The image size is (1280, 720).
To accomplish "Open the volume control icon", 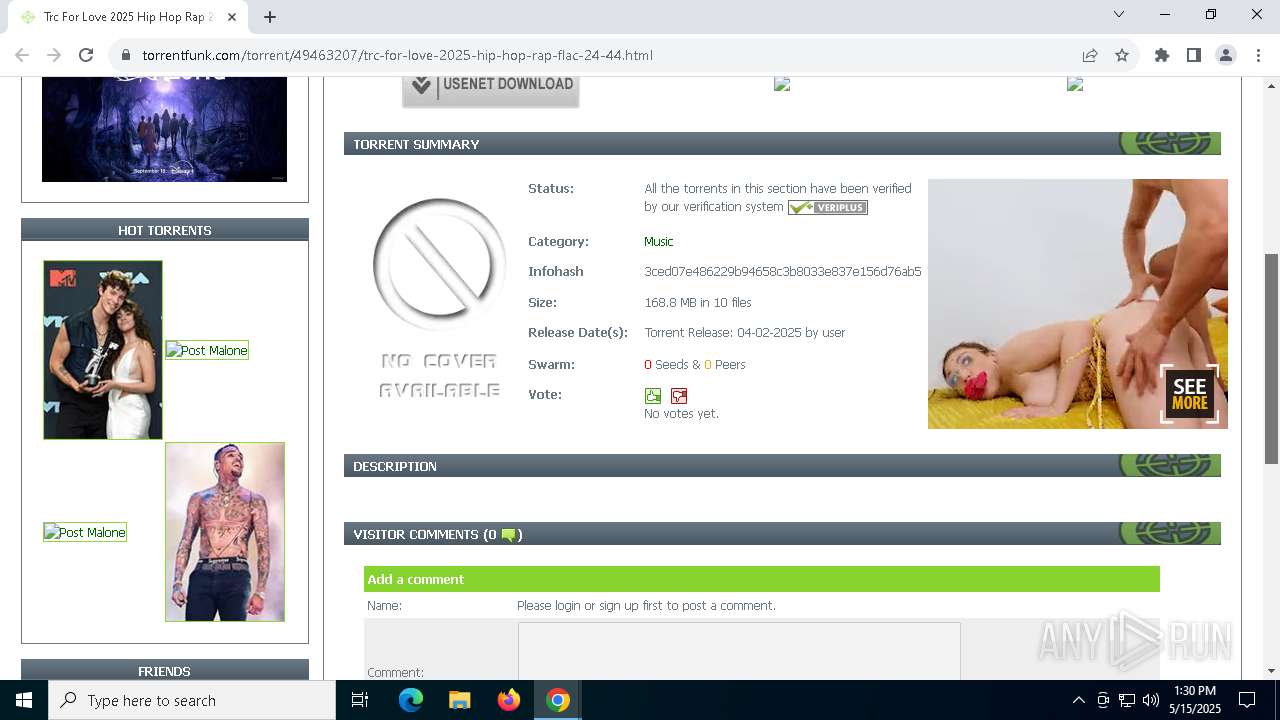I will point(1150,700).
